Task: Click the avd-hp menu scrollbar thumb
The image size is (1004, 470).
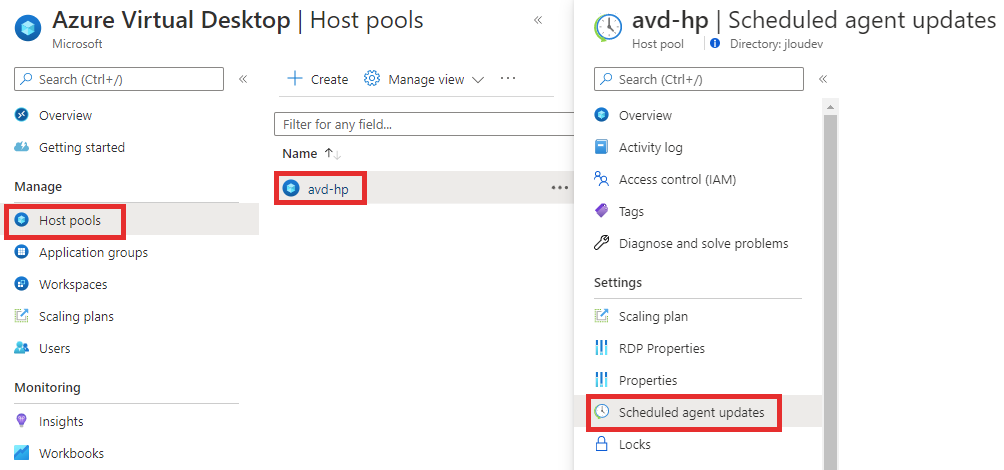Action: (x=830, y=291)
